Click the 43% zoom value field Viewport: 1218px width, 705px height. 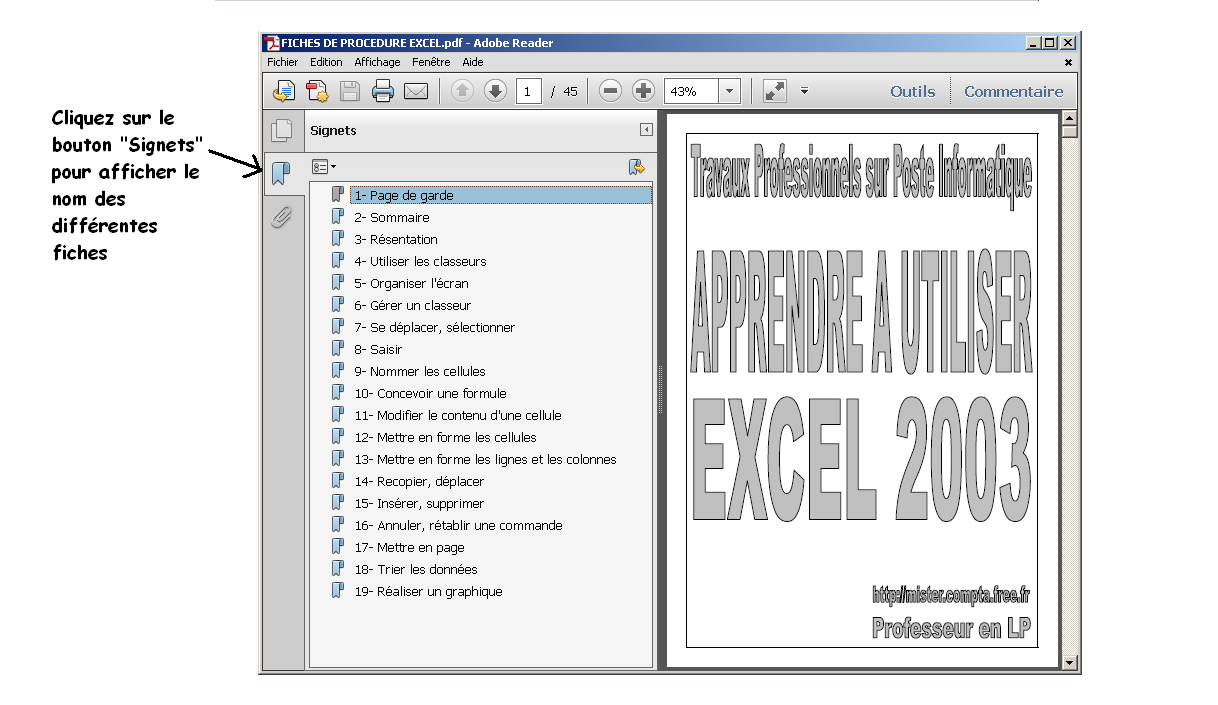click(691, 91)
